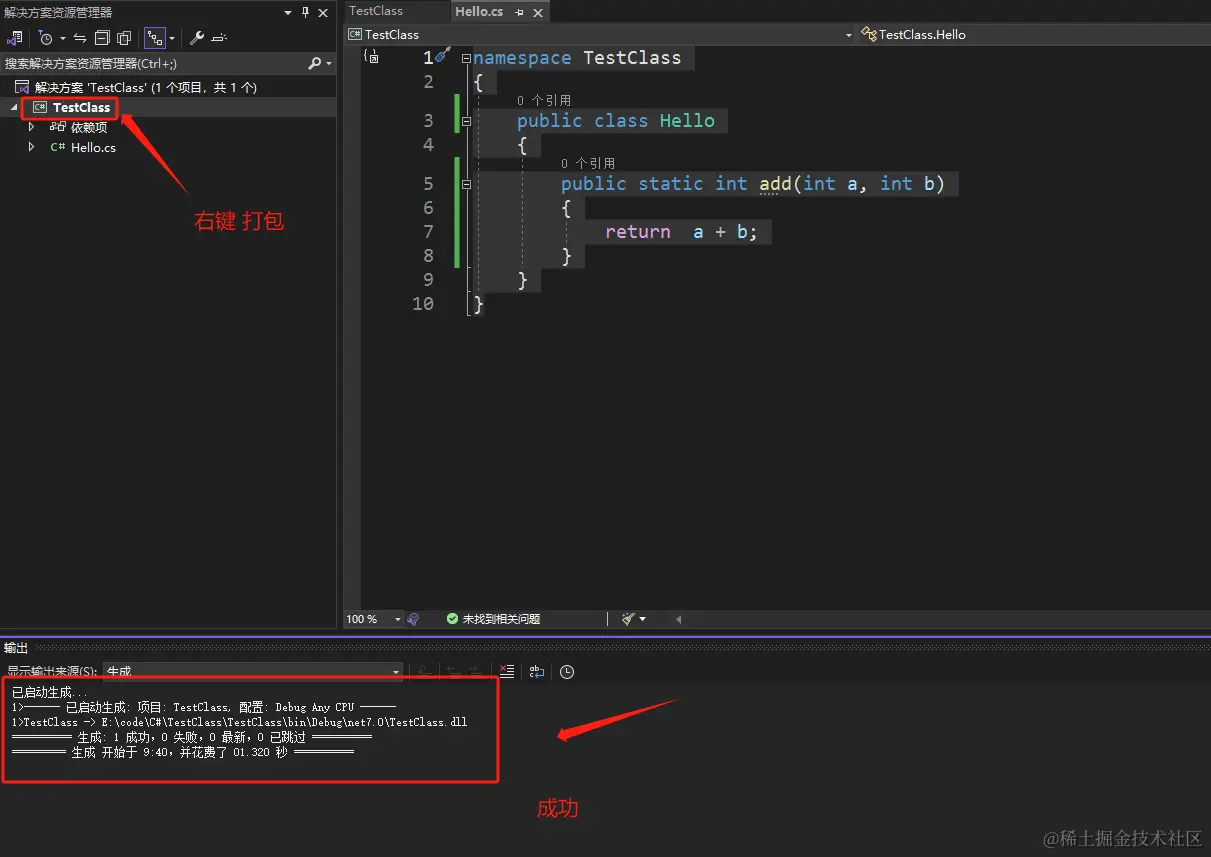Viewport: 1211px width, 857px height.
Task: Expand the 依赖项 dependencies node
Action: (32, 127)
